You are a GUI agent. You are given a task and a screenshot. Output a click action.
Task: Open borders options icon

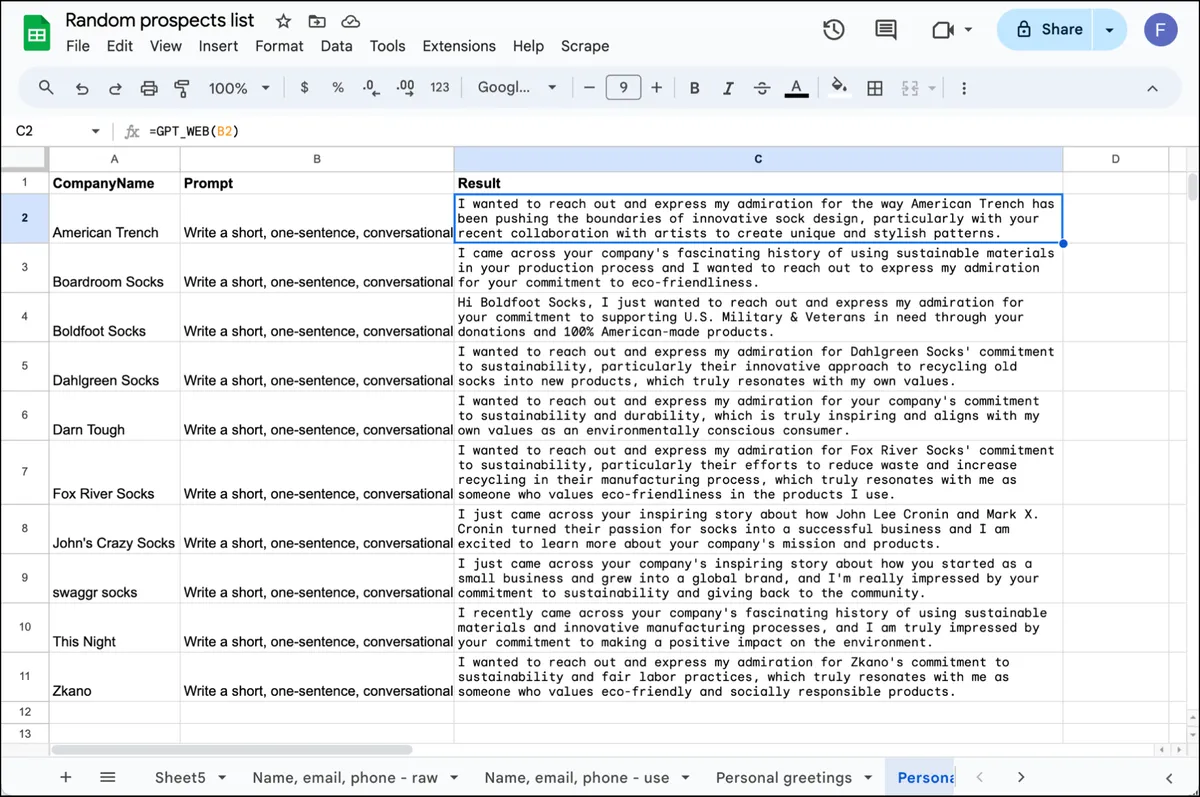875,88
